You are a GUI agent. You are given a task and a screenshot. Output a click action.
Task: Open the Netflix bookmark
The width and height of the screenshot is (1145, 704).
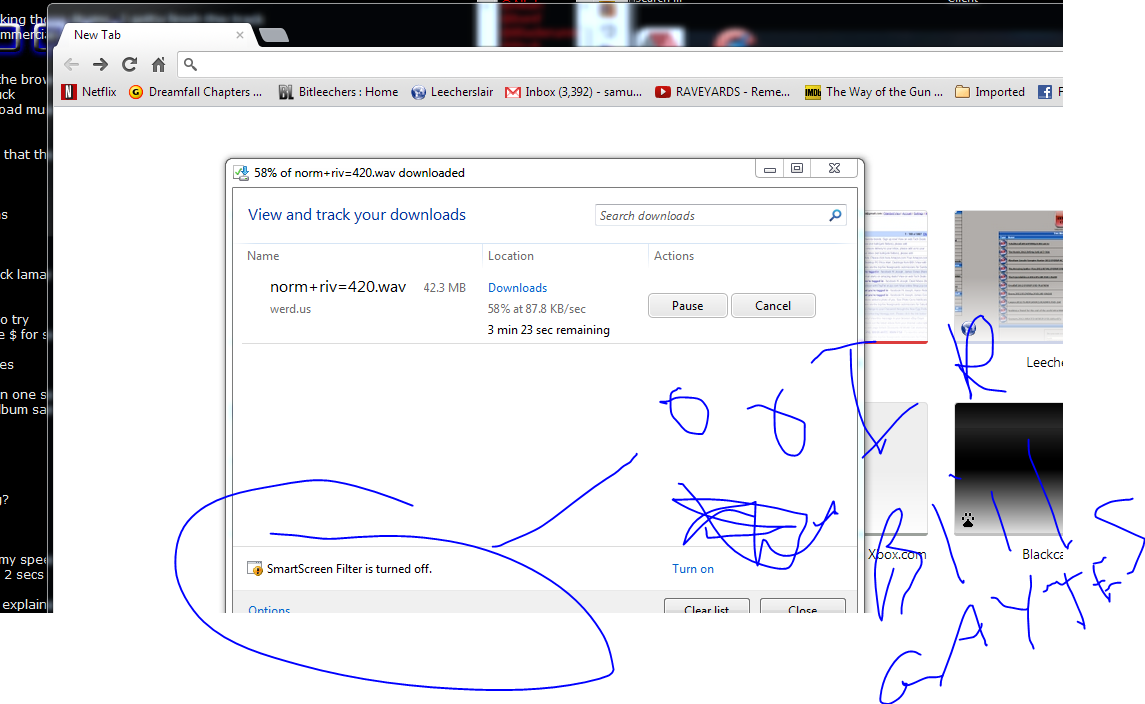click(89, 92)
